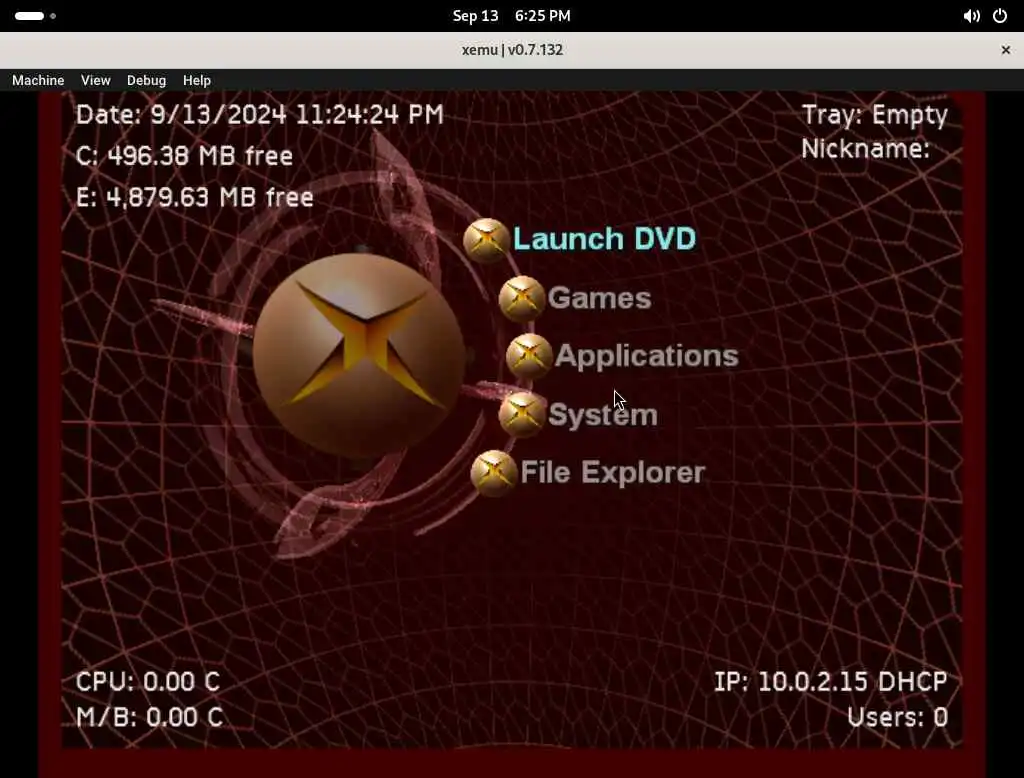Open the View menu

tap(95, 80)
